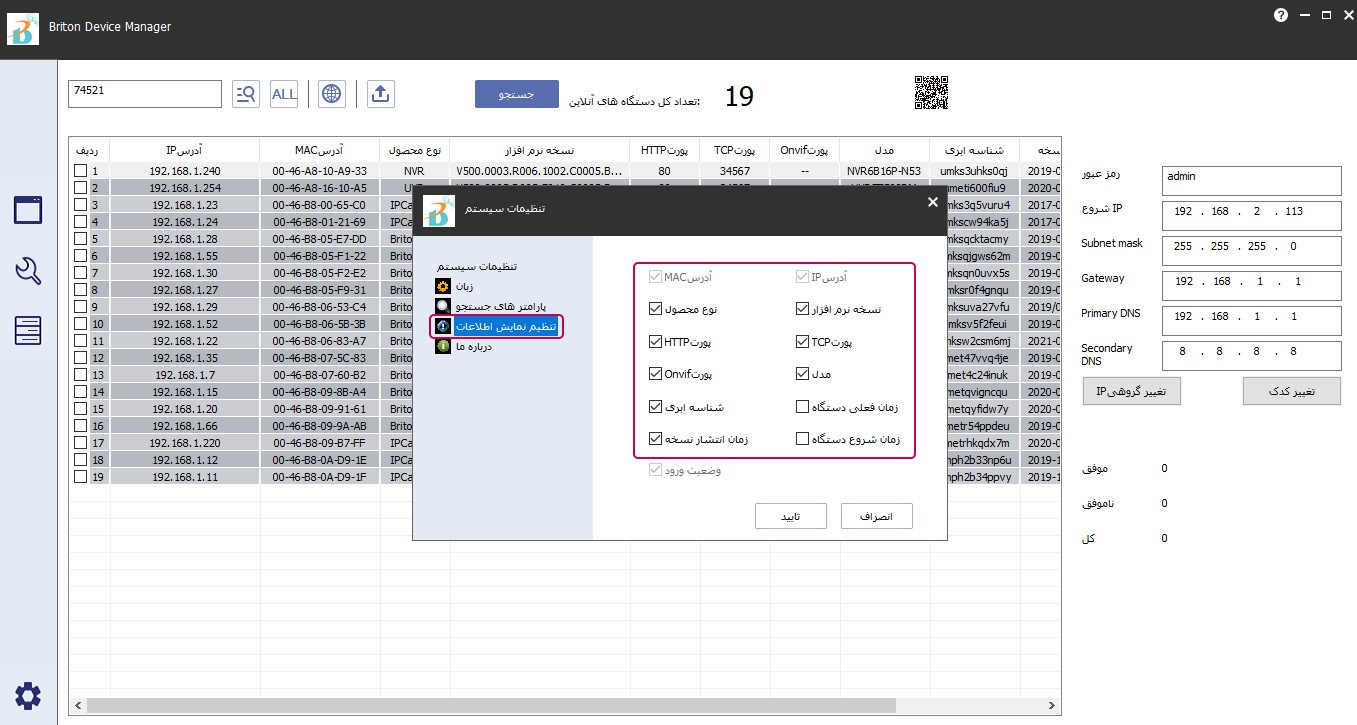The height and width of the screenshot is (725, 1357).
Task: Enable the زمان شروع دستگاه checkbox
Action: (x=803, y=439)
